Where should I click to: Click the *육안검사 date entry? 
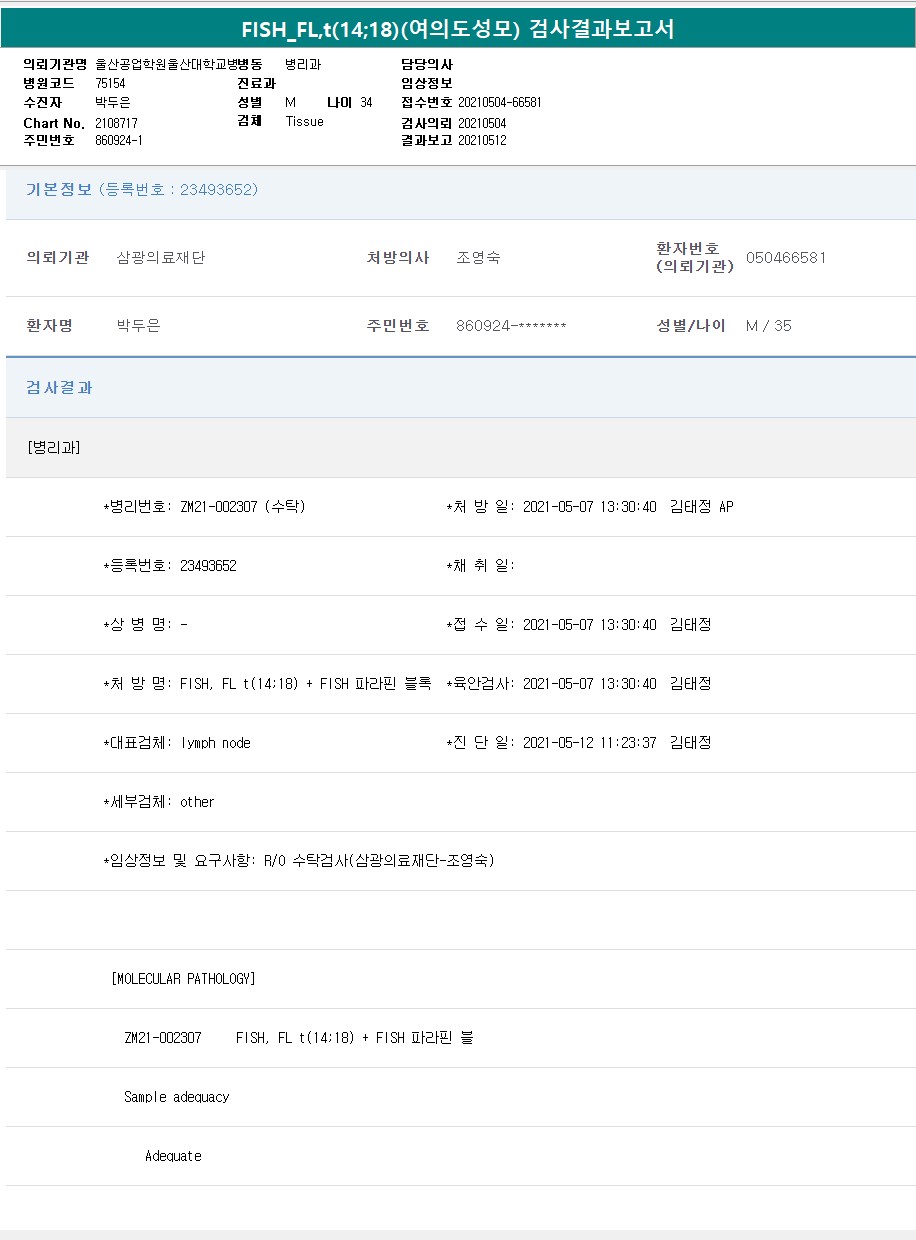[x=579, y=684]
